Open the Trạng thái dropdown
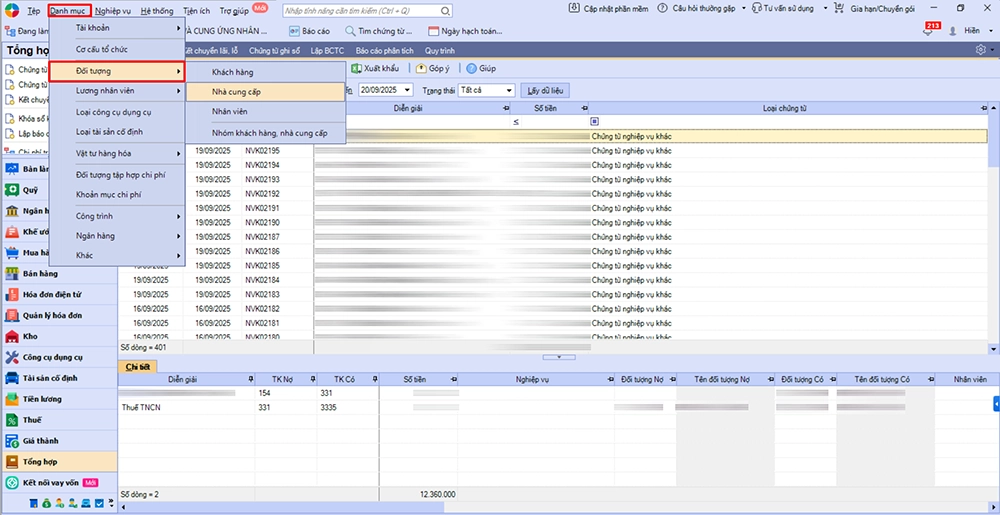Screen dimensions: 1000x515 click(x=508, y=90)
